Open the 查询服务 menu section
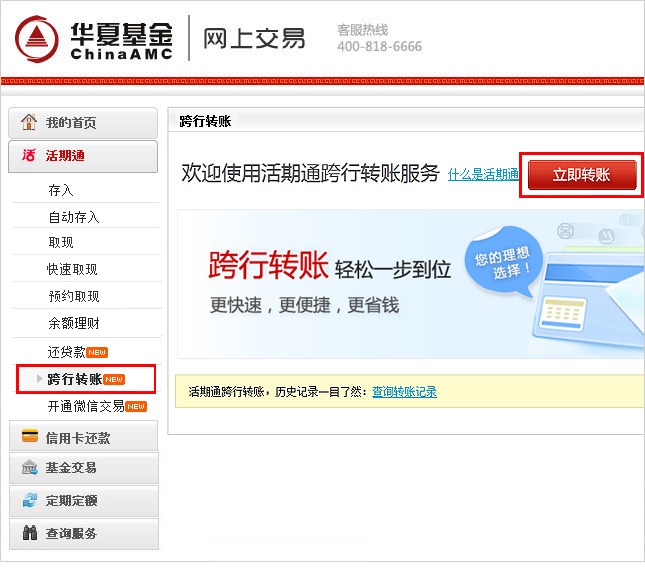 pos(84,533)
